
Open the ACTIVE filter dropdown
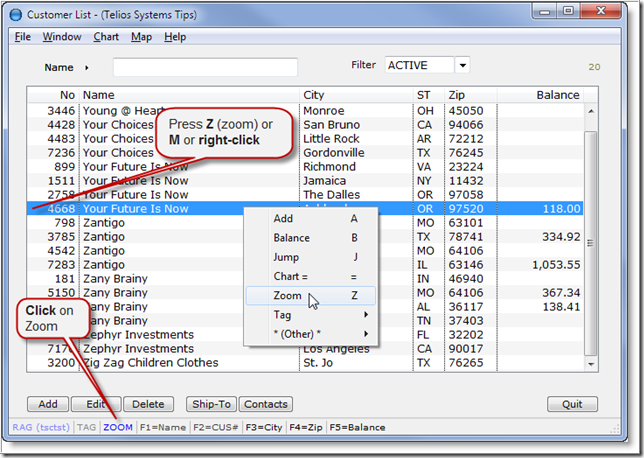click(462, 66)
